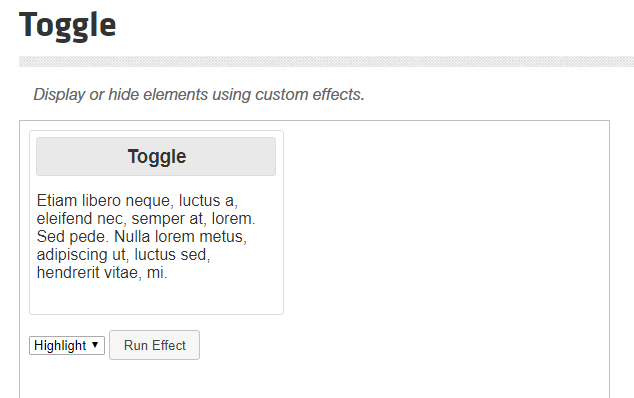This screenshot has width=634, height=398.
Task: Click the dotted divider under the title
Action: click(326, 61)
